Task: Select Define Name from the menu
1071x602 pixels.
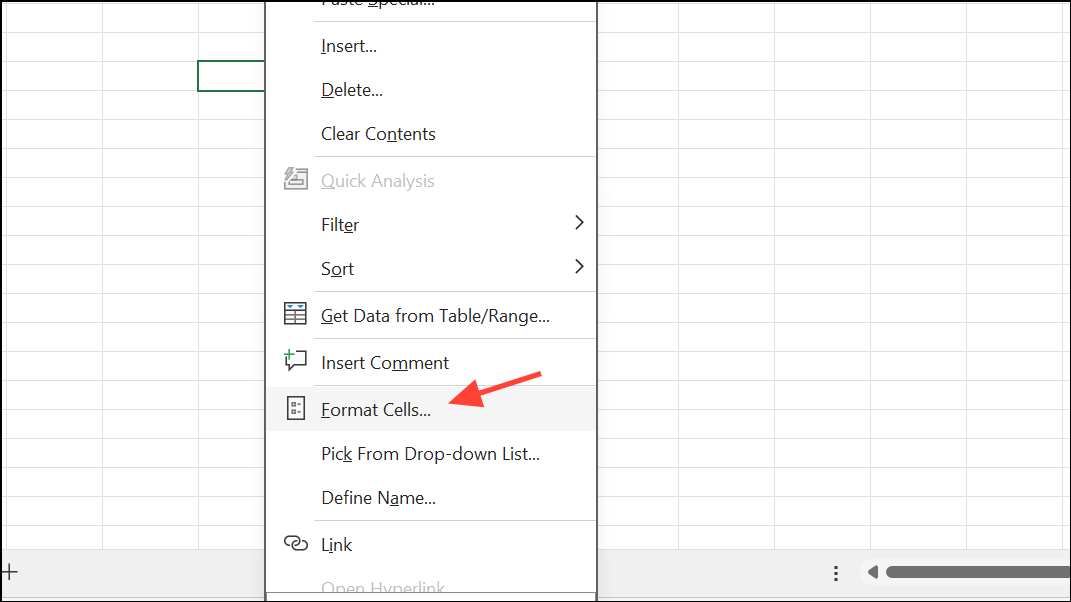Action: coord(377,497)
